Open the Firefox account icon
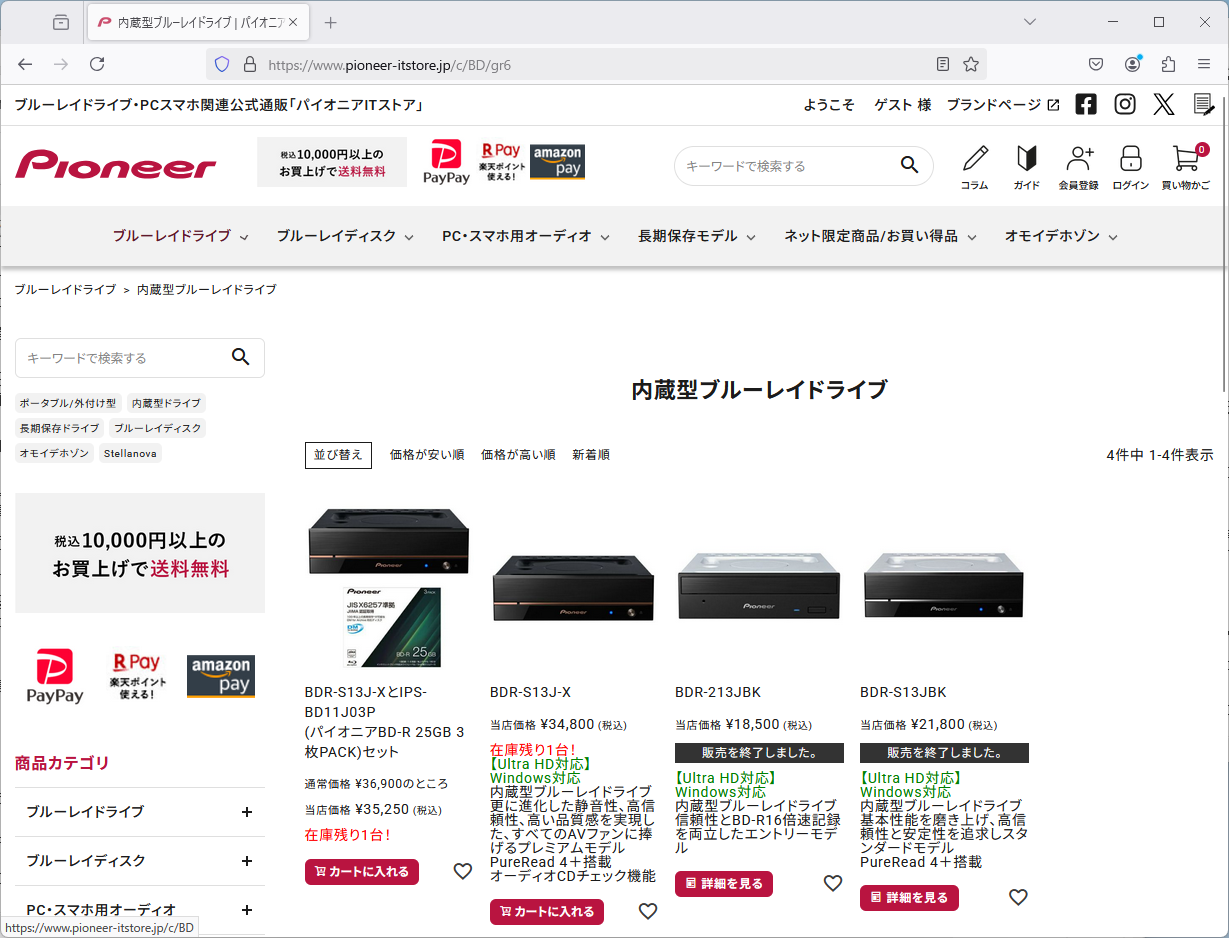Viewport: 1229px width, 938px height. click(x=1132, y=64)
